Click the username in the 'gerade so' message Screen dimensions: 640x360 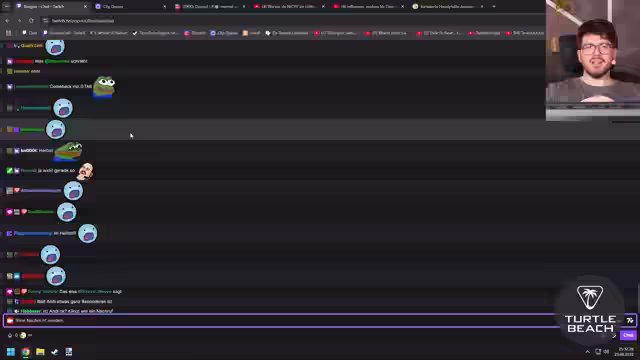29,171
